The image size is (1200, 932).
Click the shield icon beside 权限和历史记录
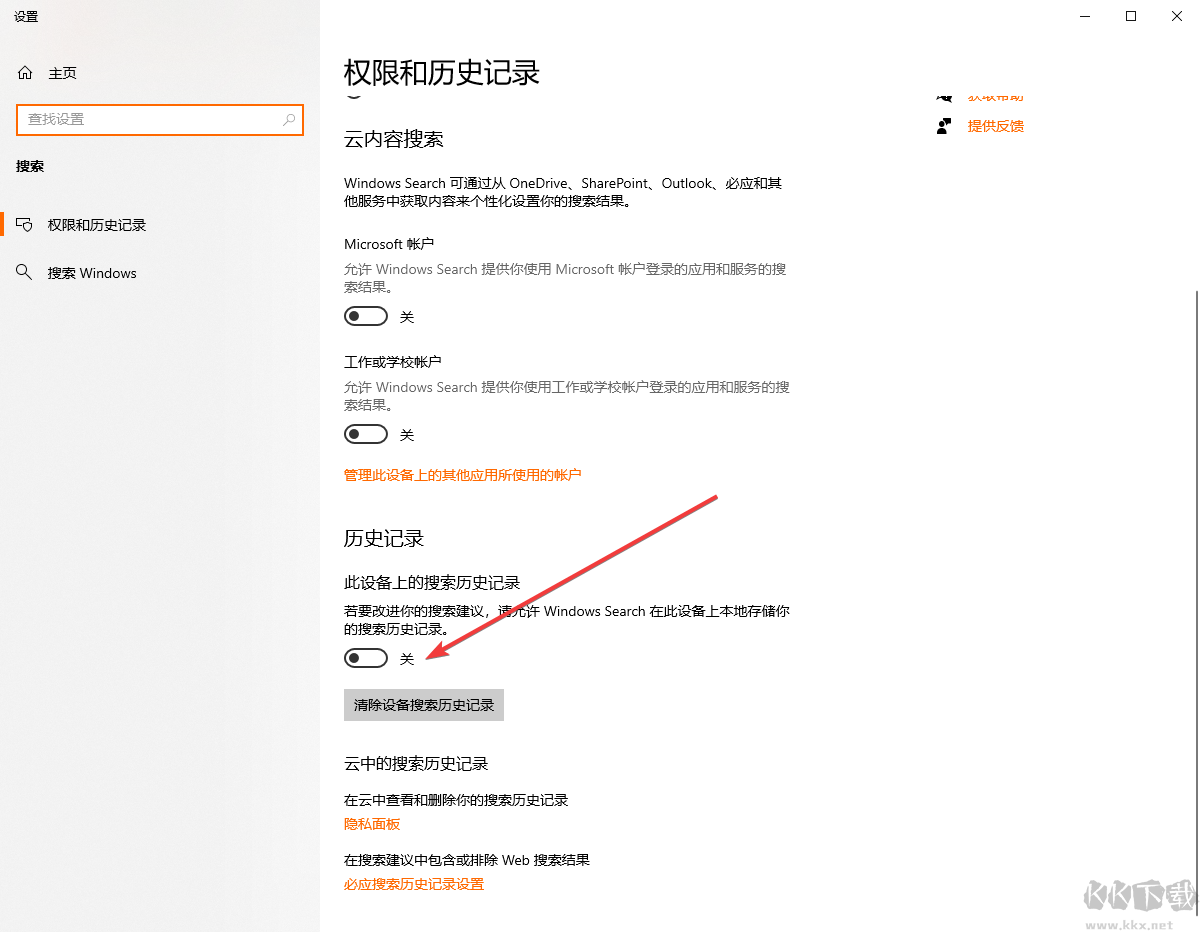point(24,224)
